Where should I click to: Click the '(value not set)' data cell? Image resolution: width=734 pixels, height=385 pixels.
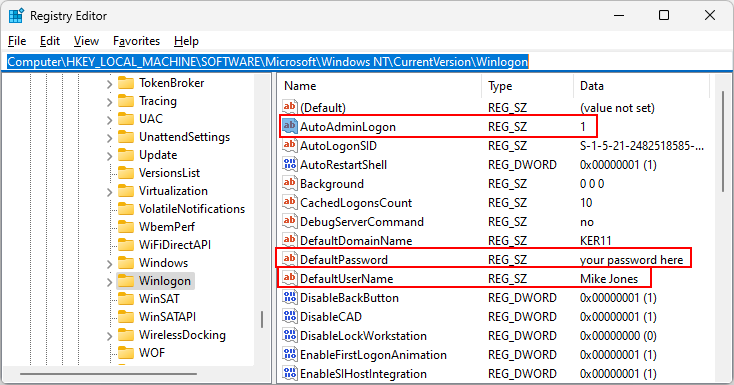click(x=617, y=108)
